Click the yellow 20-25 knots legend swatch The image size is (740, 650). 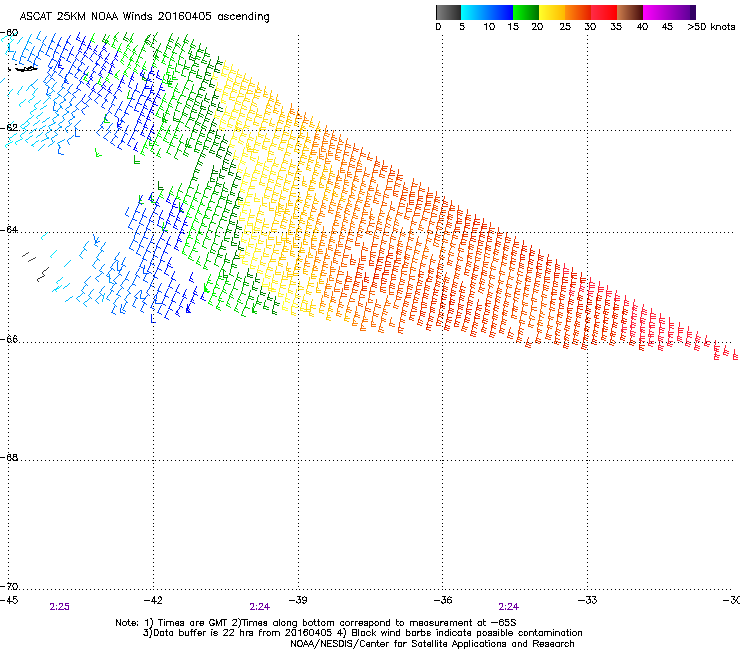point(552,12)
